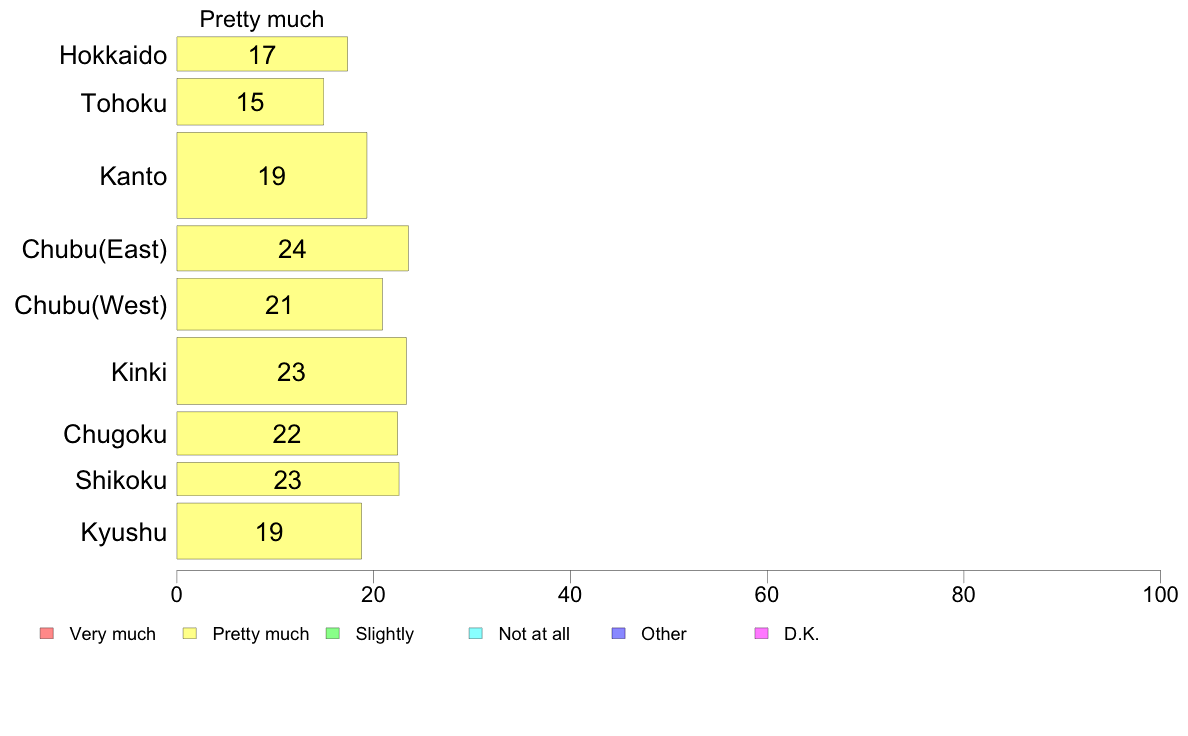1188x736 pixels.
Task: Click the Pretty much column header
Action: [x=262, y=19]
